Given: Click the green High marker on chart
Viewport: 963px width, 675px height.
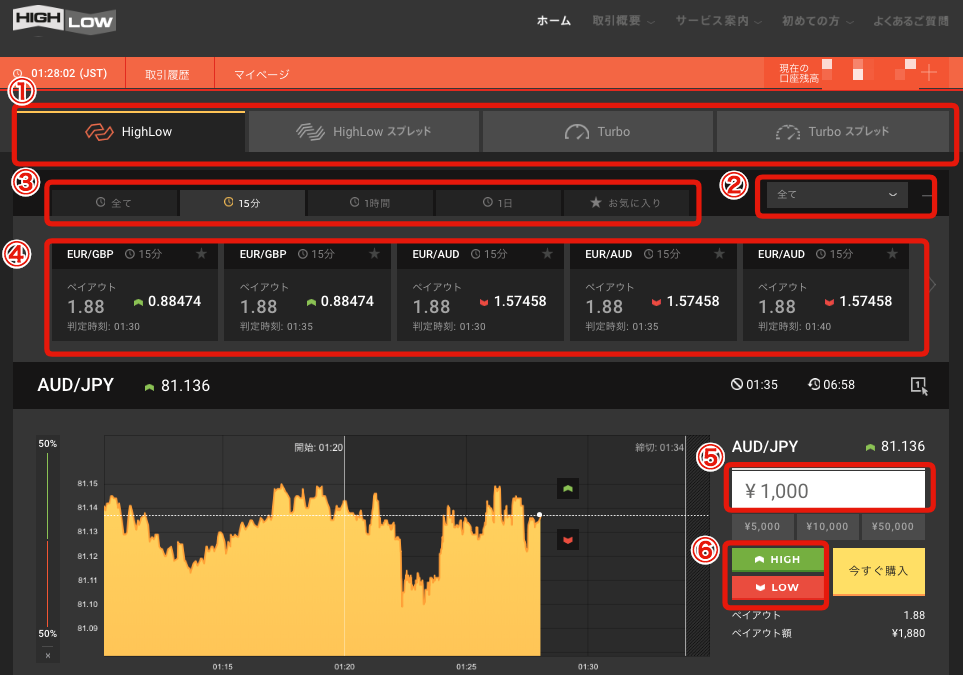Looking at the screenshot, I should 568,489.
